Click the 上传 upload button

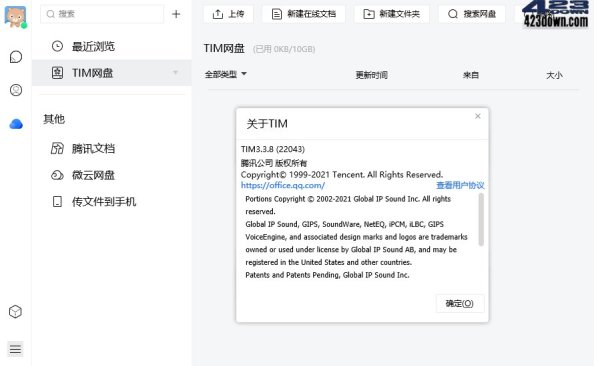click(228, 14)
